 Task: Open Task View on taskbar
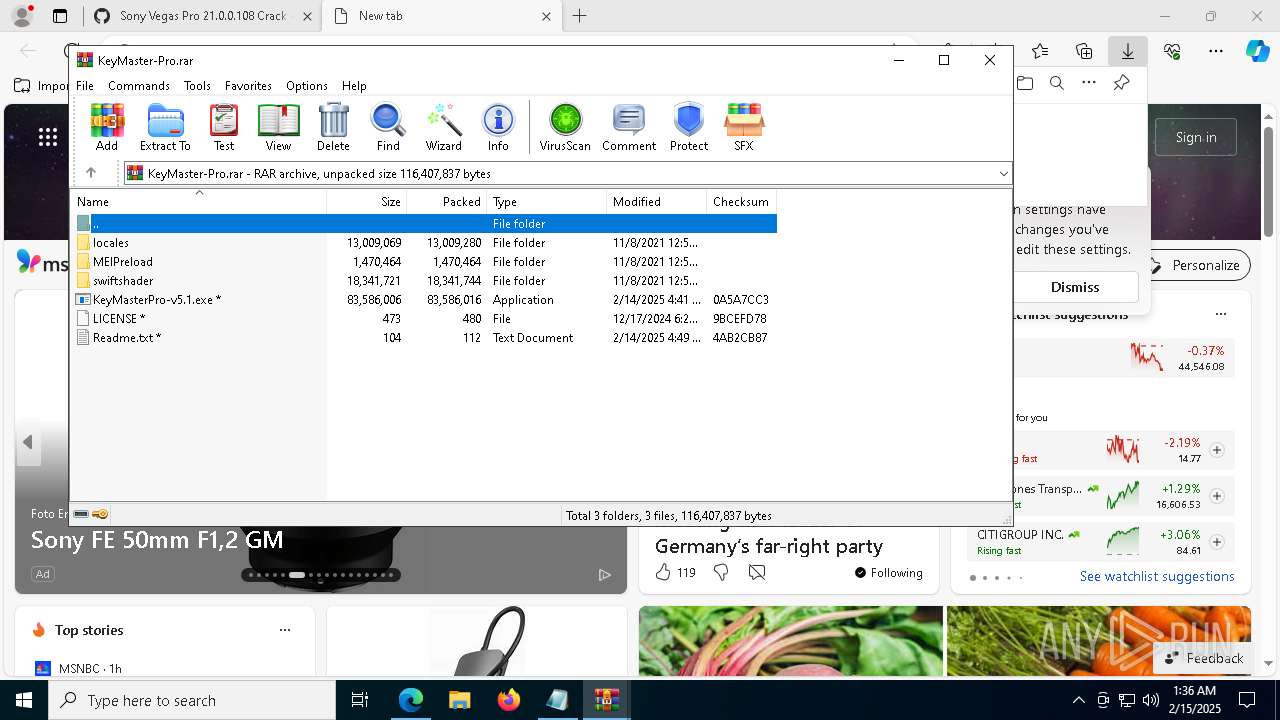(x=360, y=700)
